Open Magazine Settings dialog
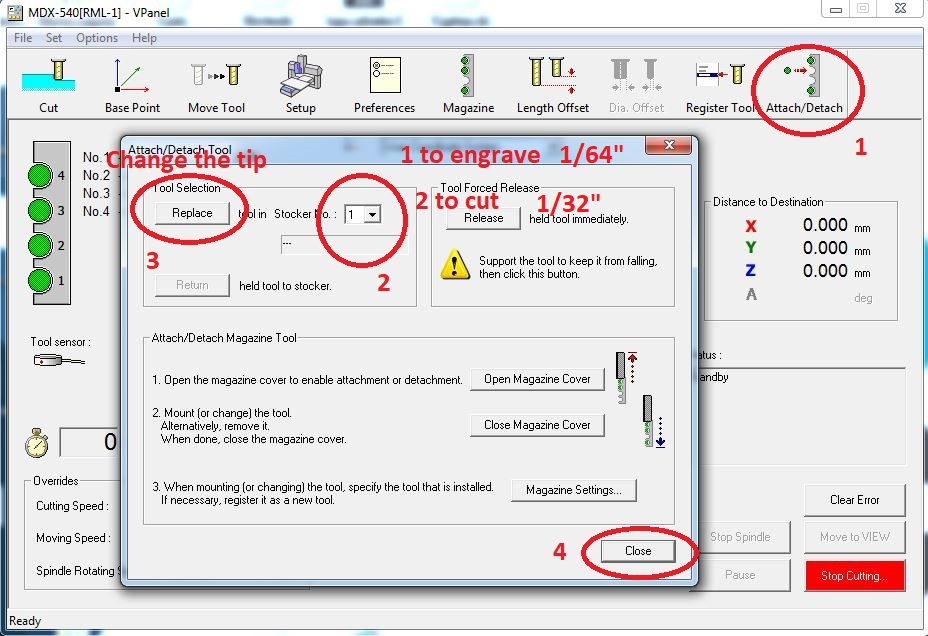 point(573,490)
